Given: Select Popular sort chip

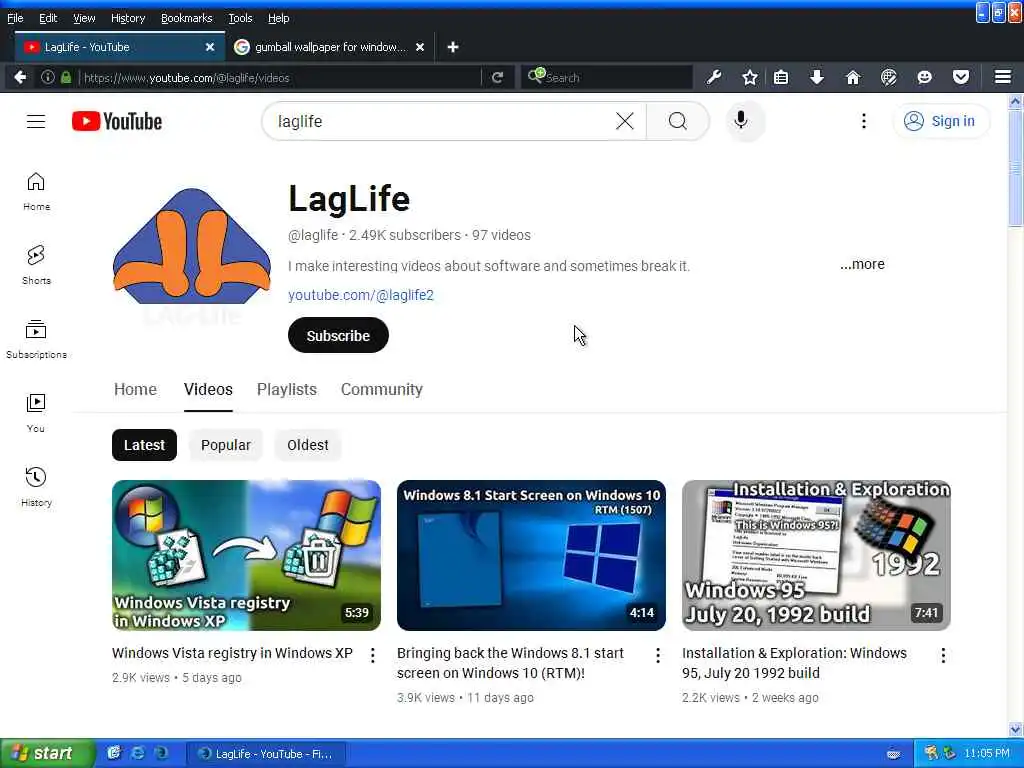Looking at the screenshot, I should 226,445.
